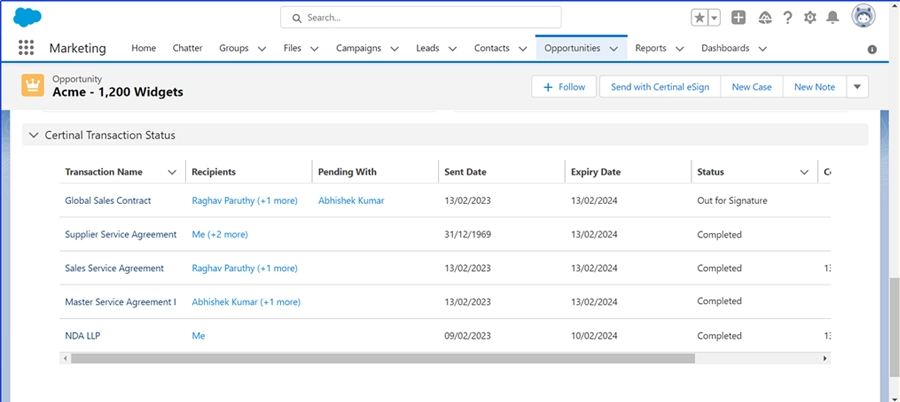
Task: Expand the Campaigns tab dropdown chevron
Action: pyautogui.click(x=394, y=49)
